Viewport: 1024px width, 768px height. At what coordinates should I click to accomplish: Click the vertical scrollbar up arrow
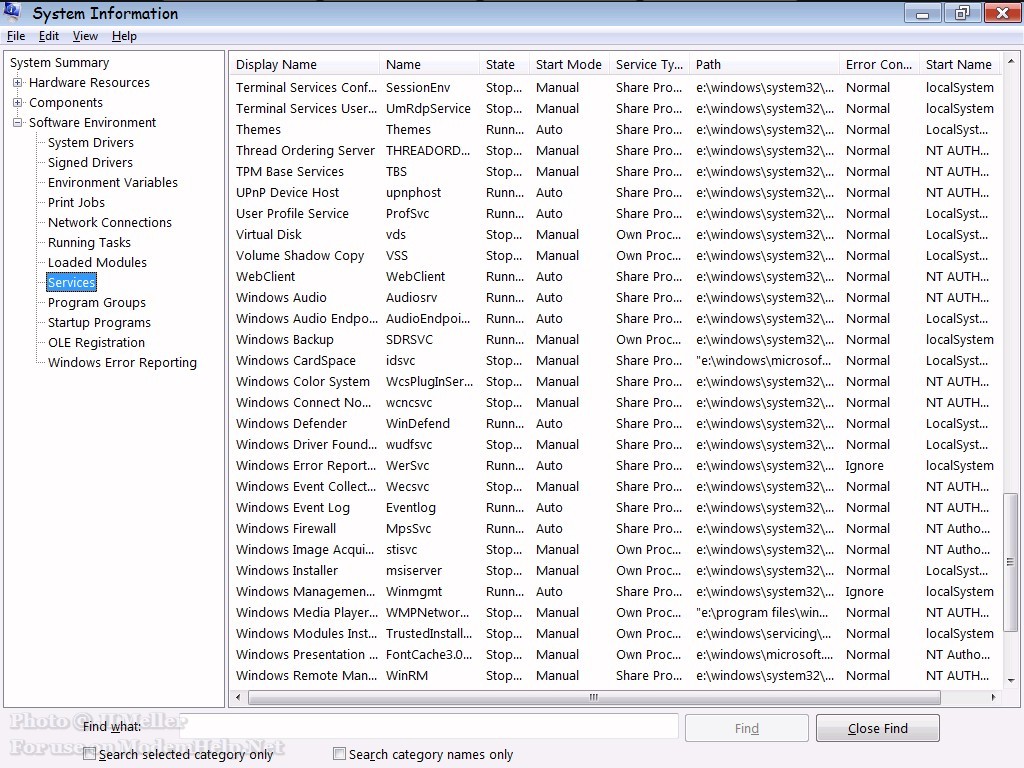(x=1011, y=61)
